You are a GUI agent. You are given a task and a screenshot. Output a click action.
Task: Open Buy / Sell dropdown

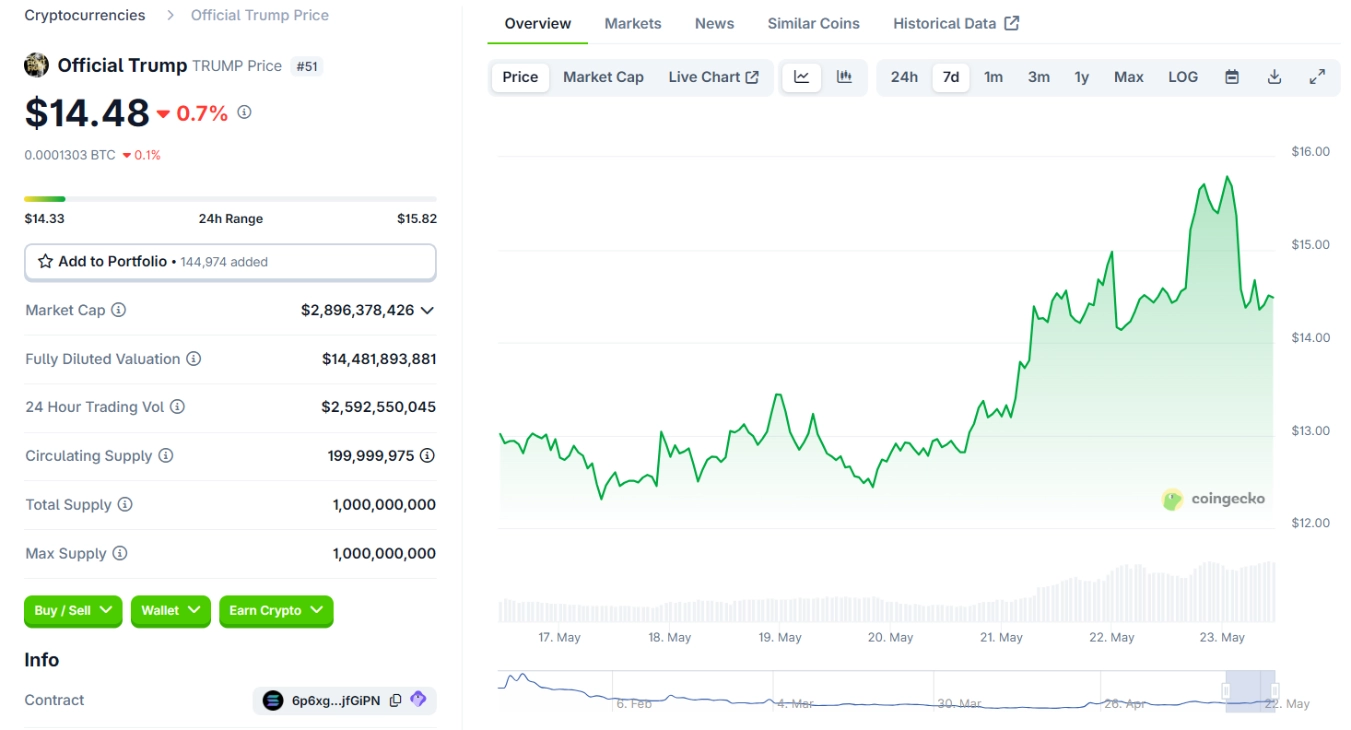coord(73,611)
